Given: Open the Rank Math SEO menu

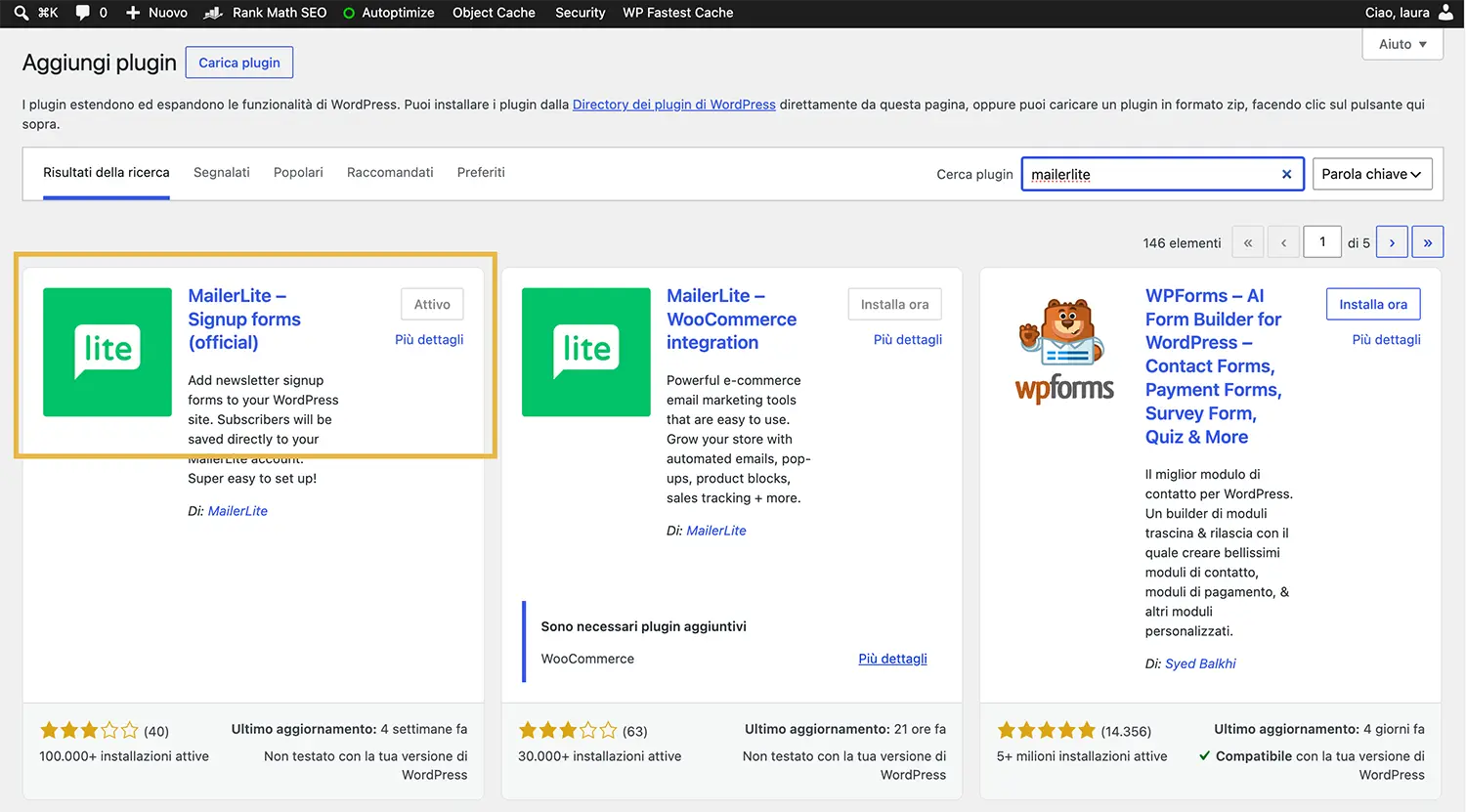Looking at the screenshot, I should (266, 13).
